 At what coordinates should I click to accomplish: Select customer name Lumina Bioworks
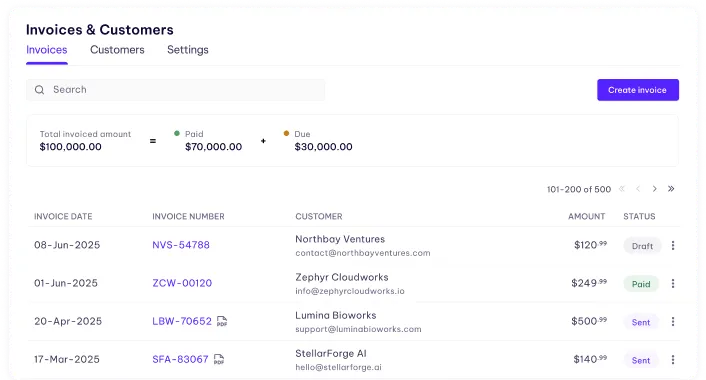336,315
